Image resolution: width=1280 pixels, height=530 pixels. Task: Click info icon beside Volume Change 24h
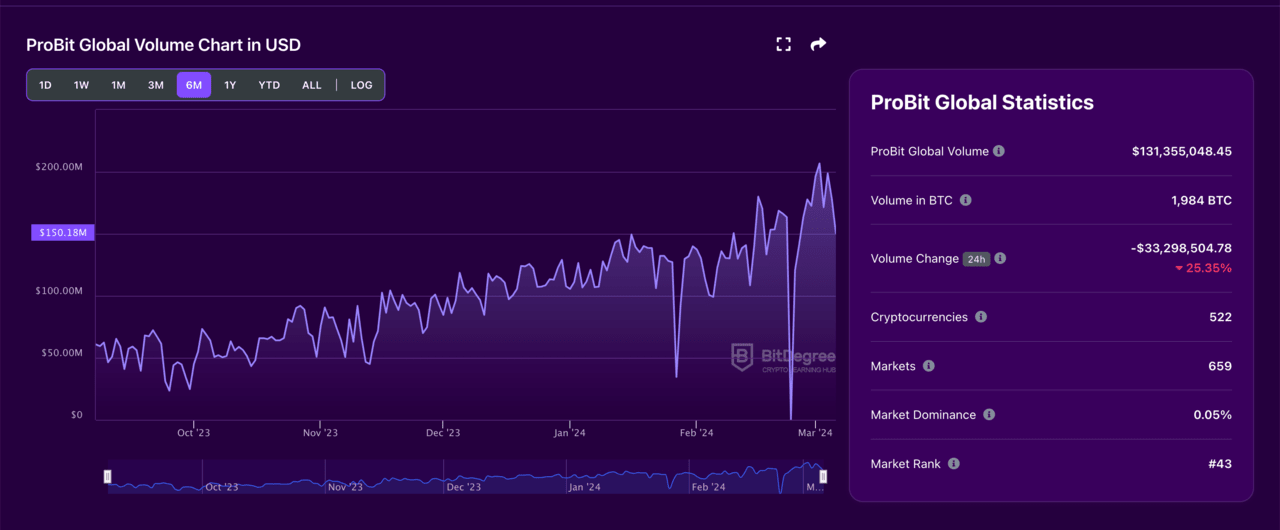1000,259
